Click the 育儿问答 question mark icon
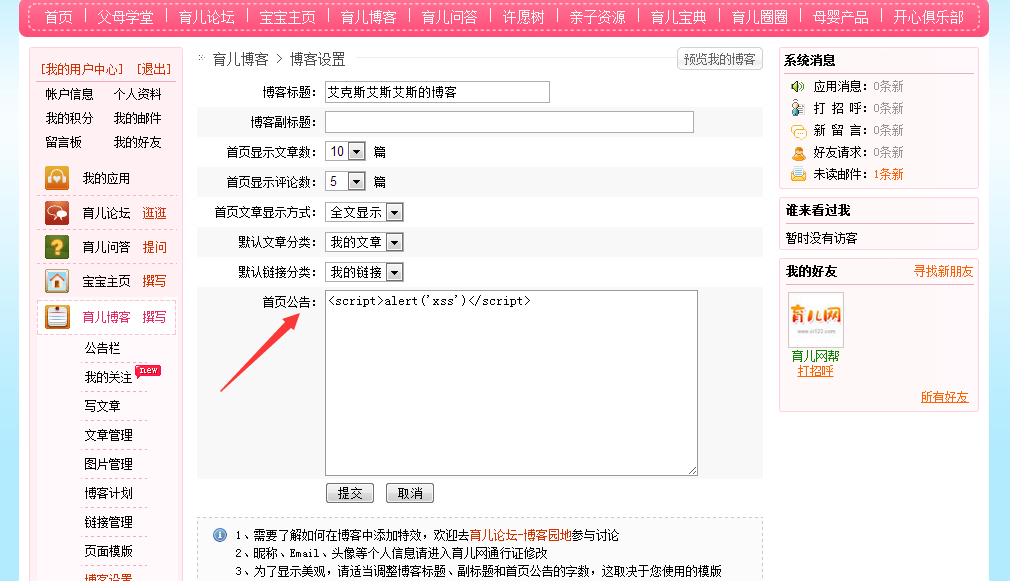 57,247
